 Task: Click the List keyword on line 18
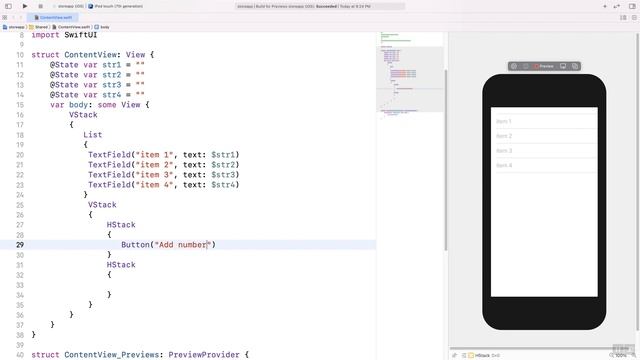point(93,135)
